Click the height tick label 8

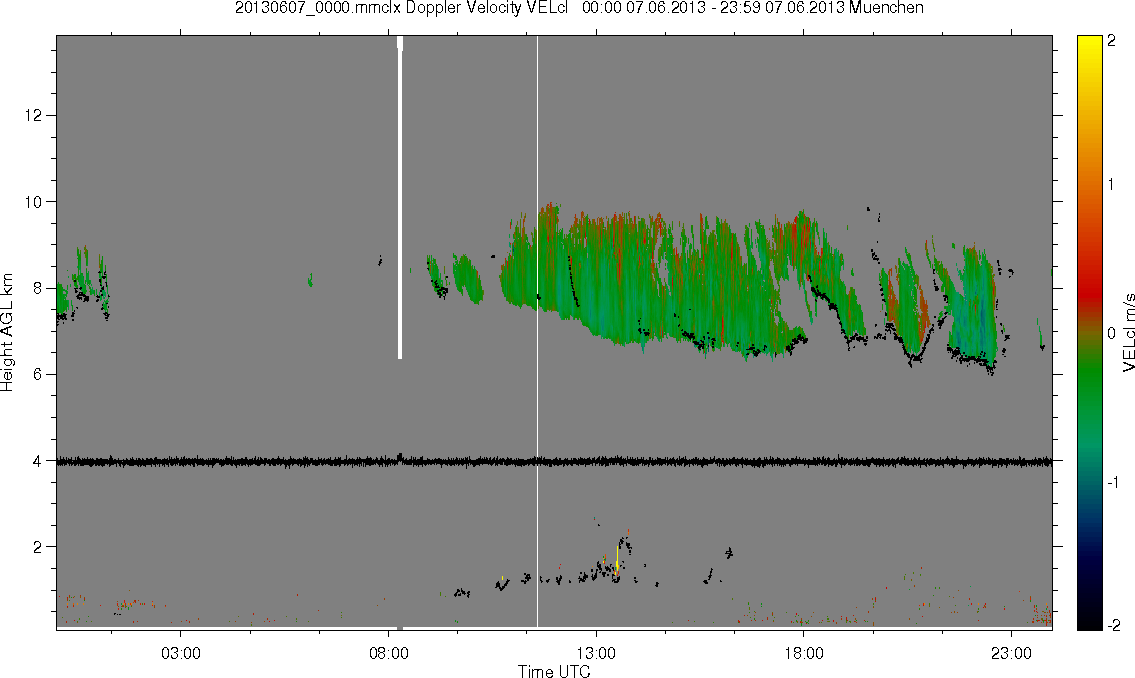tap(37, 288)
